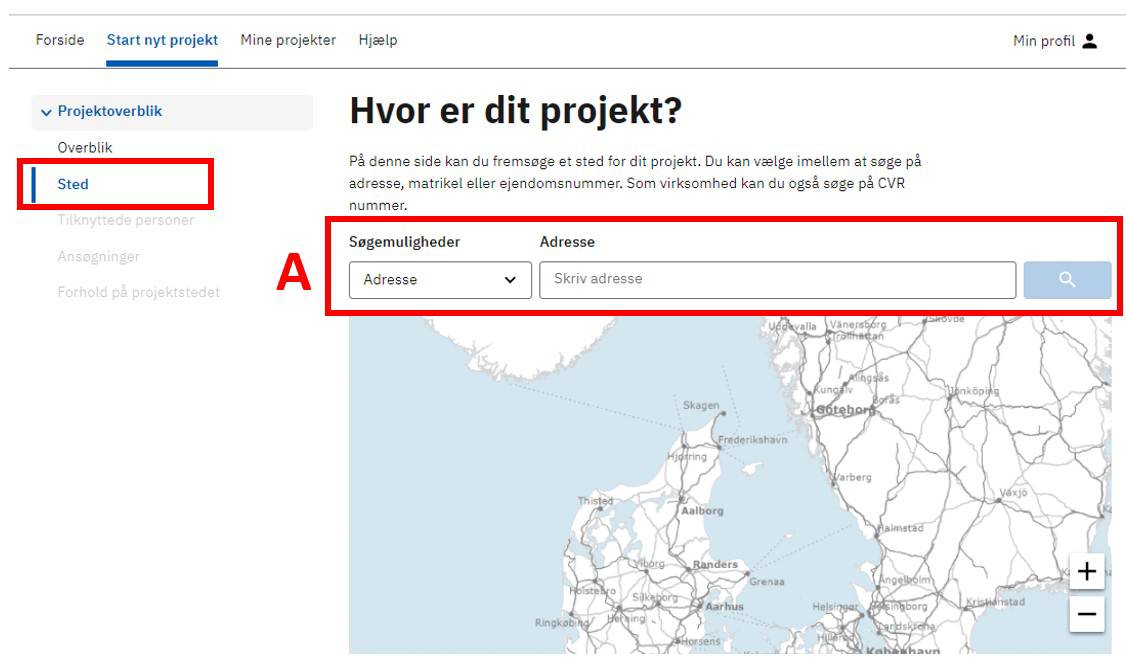Click the Skriv adresse input field
This screenshot has width=1126, height=662.
tap(777, 279)
